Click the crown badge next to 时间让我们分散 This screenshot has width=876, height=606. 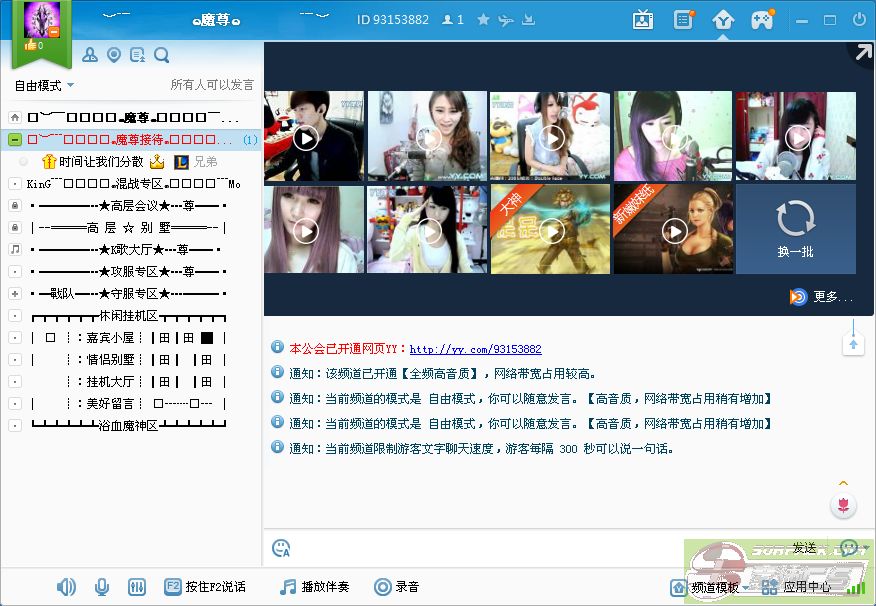[x=157, y=162]
